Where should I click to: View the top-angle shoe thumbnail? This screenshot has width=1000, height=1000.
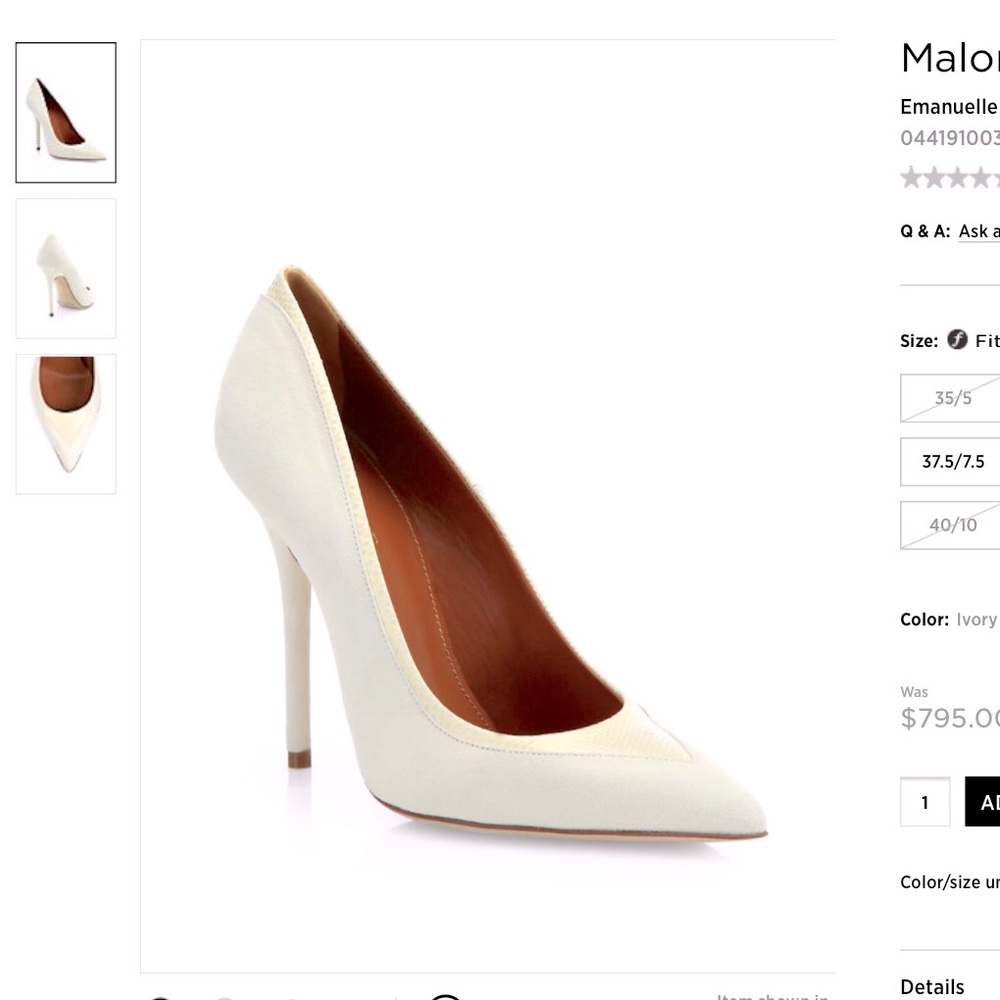(65, 422)
